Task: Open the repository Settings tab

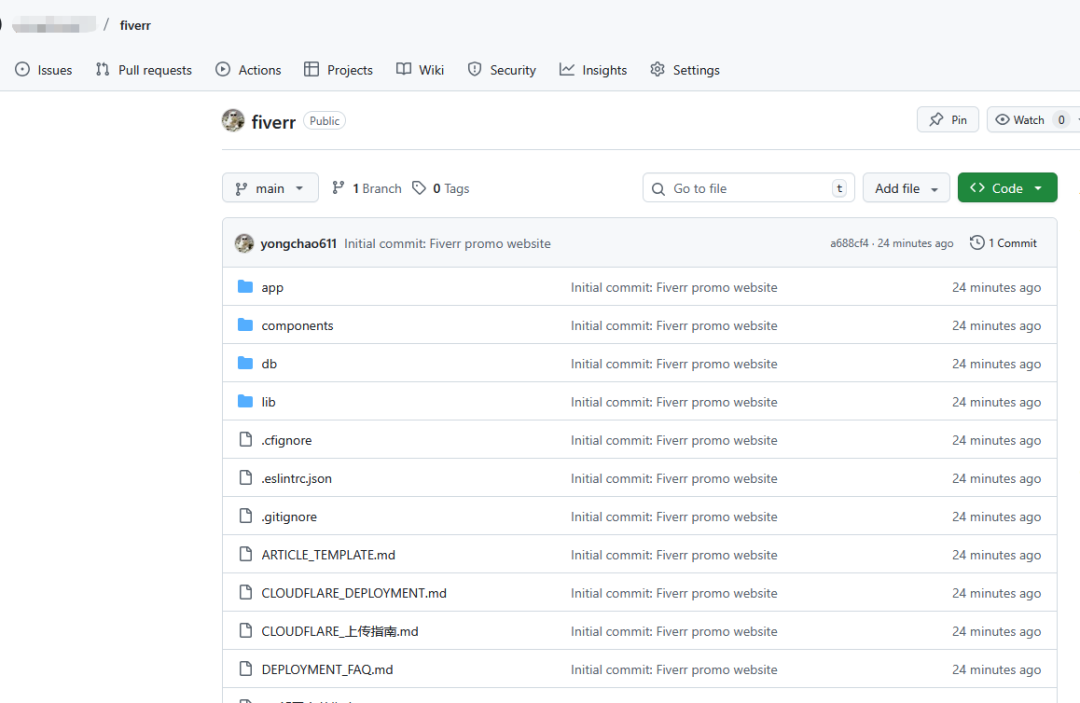Action: 685,70
